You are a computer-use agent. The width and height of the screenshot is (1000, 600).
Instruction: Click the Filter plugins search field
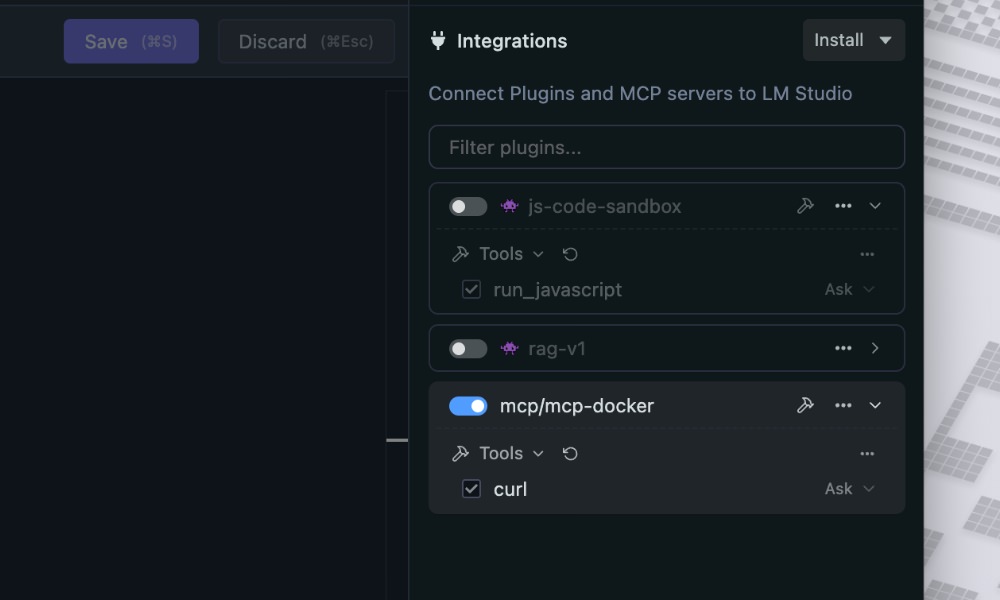pyautogui.click(x=667, y=147)
